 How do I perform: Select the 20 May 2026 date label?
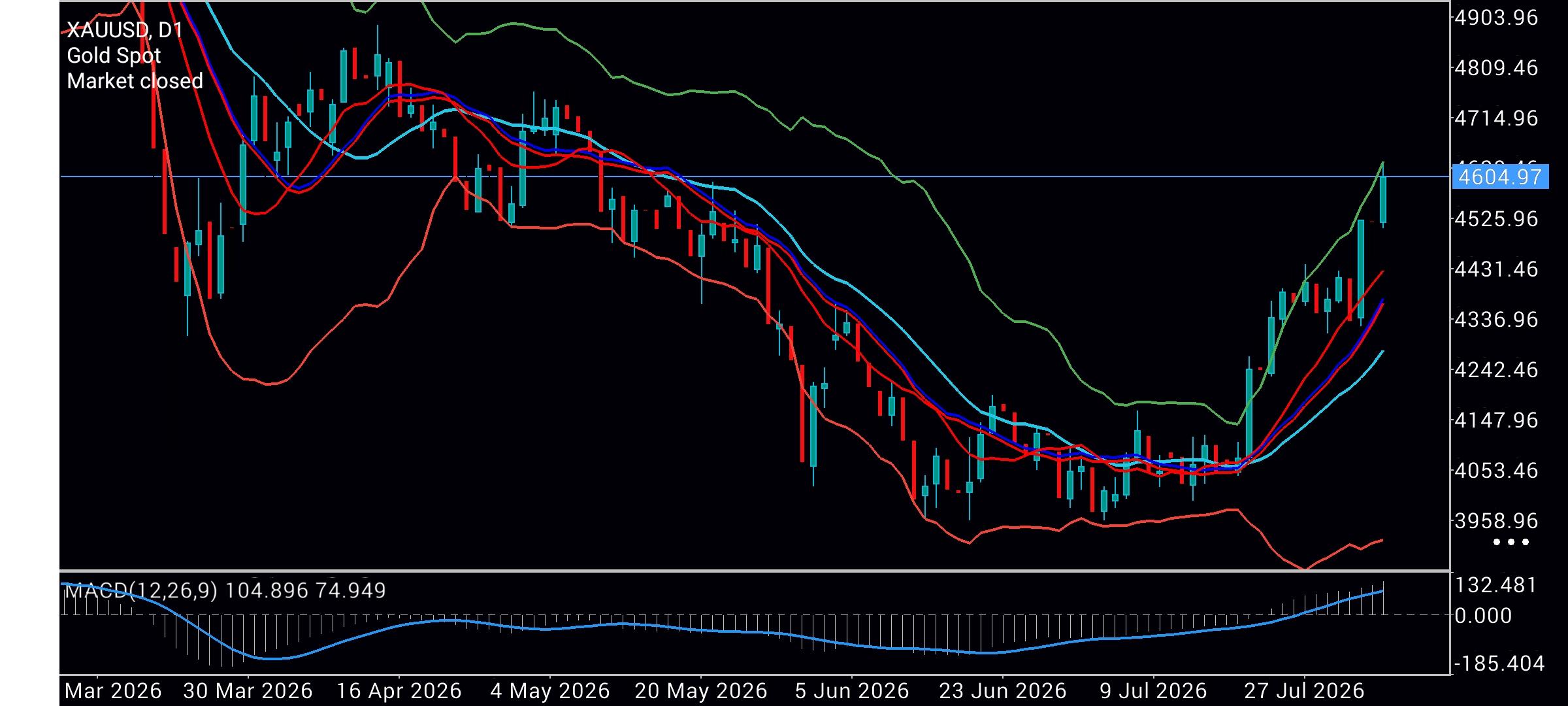pyautogui.click(x=700, y=691)
